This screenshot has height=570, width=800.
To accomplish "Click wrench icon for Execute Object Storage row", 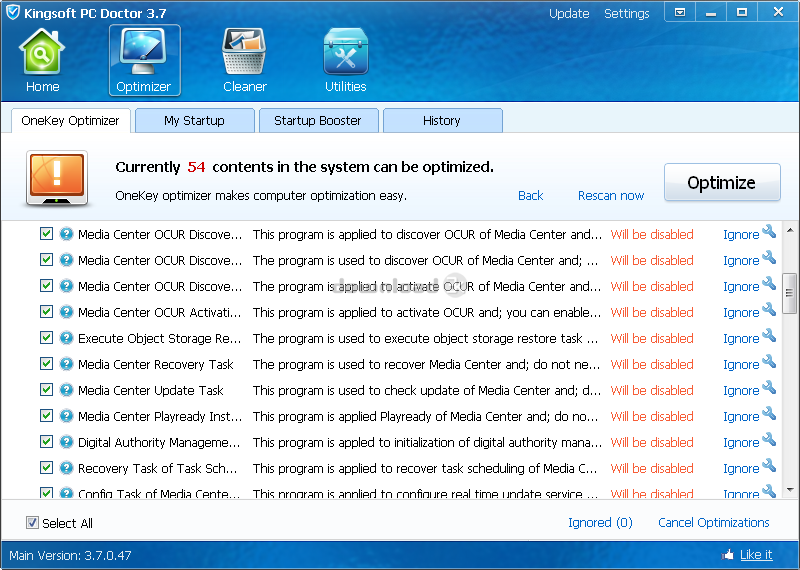I will tap(769, 336).
